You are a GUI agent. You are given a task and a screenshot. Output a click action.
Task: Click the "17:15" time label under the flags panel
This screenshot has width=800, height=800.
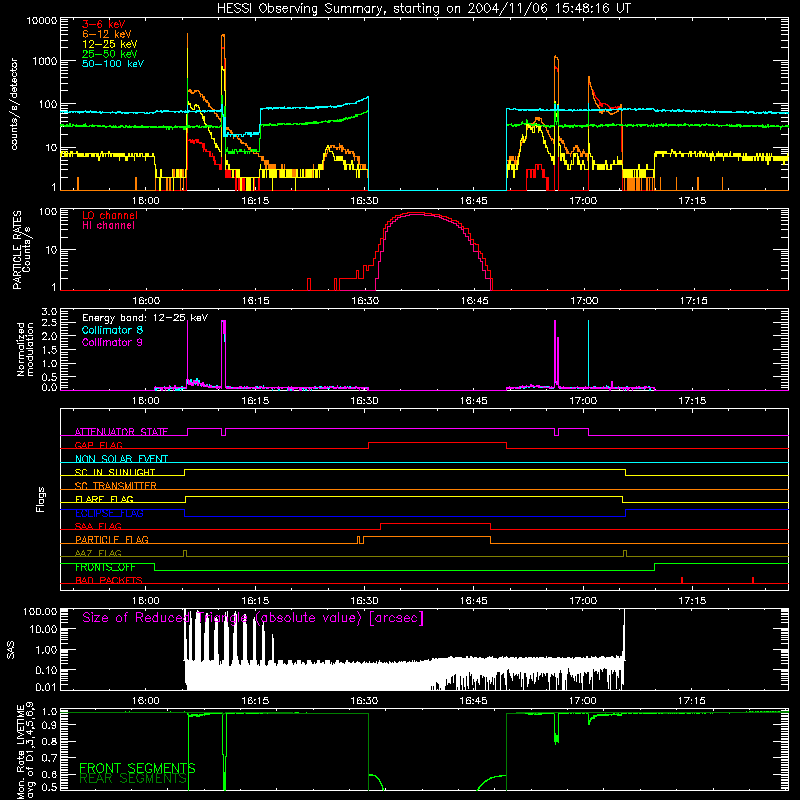pos(693,601)
